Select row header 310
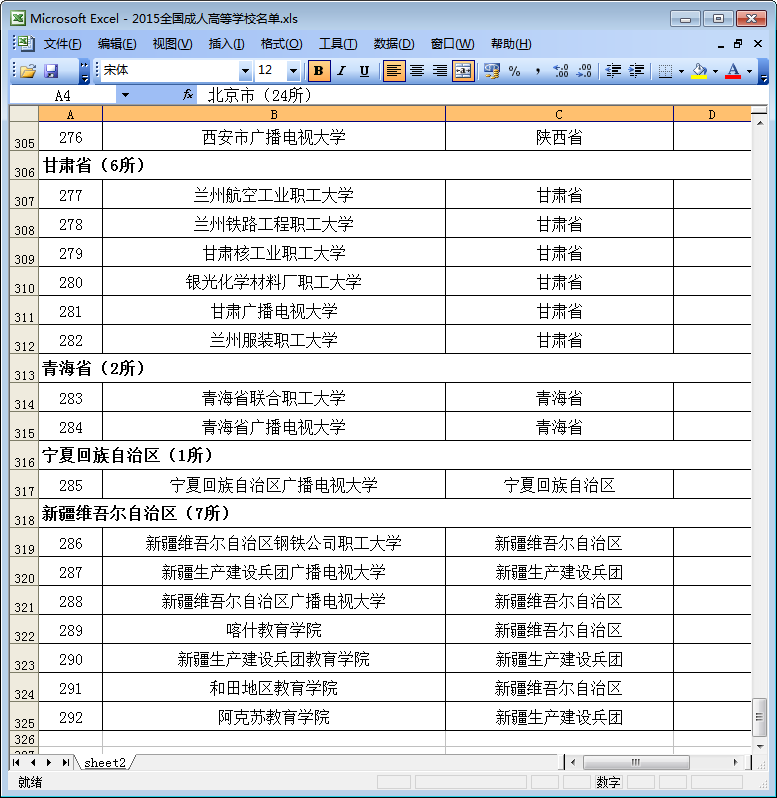 click(24, 282)
